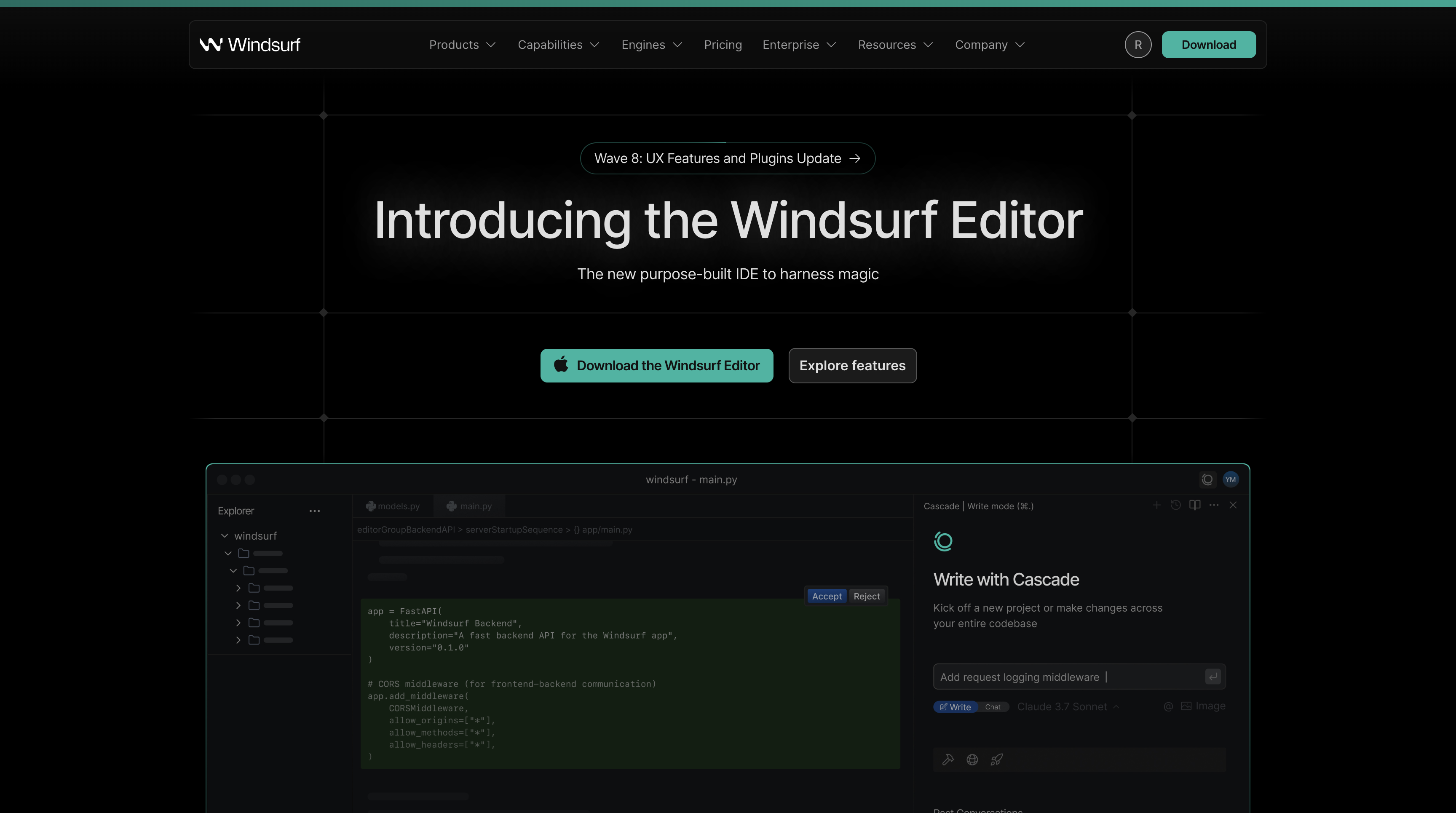
Task: Expand the Products menu
Action: click(462, 45)
